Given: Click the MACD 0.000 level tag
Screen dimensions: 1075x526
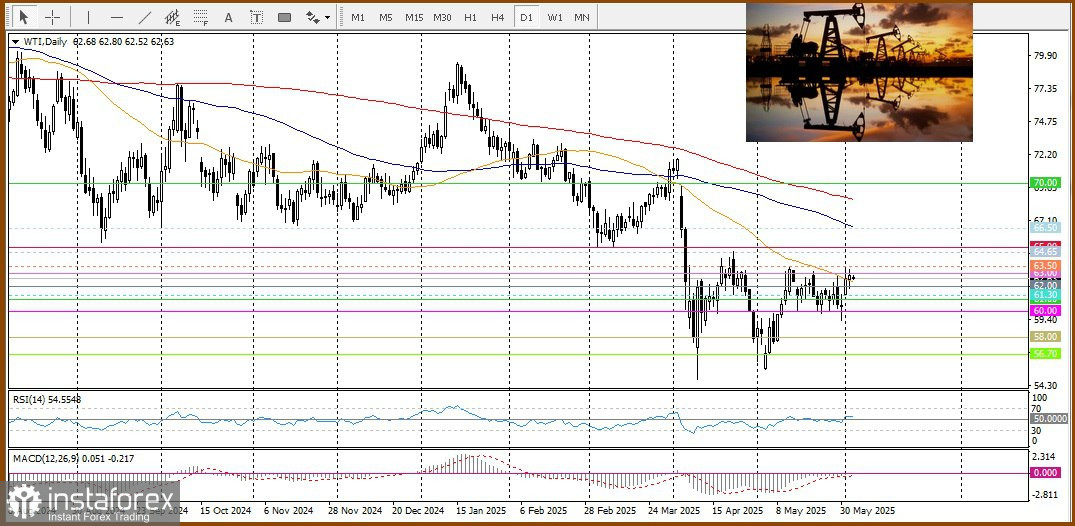Looking at the screenshot, I should [x=1045, y=473].
